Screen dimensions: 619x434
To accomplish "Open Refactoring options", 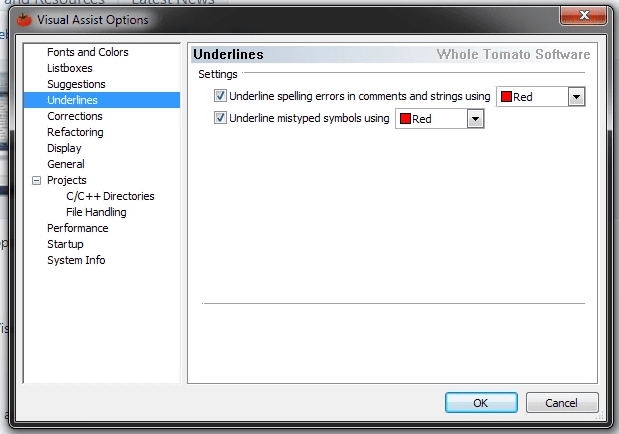I will [75, 132].
